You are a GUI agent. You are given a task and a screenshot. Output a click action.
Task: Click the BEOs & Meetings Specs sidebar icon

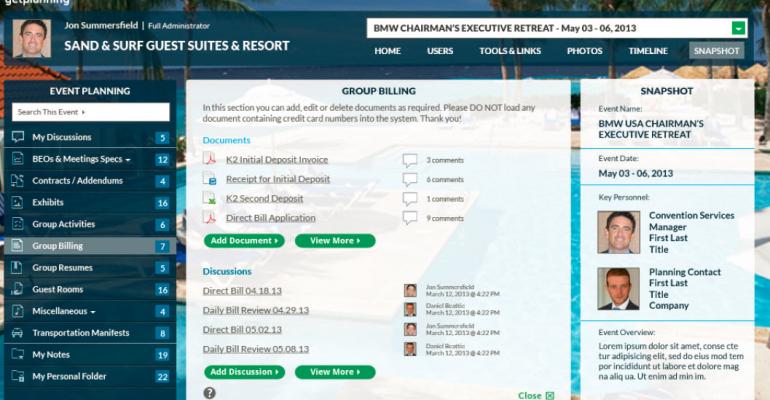18,159
